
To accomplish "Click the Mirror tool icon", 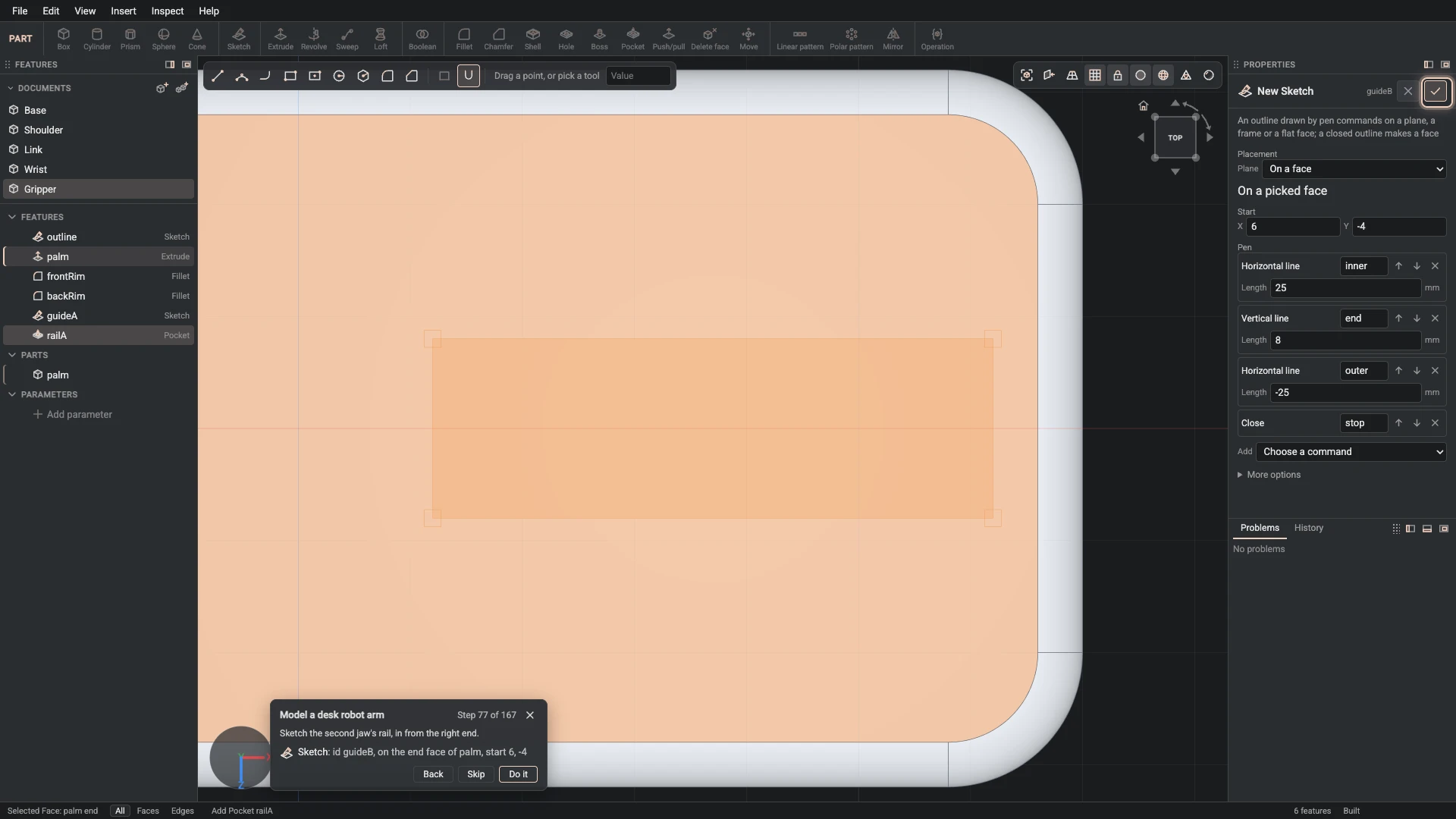I will pyautogui.click(x=893, y=39).
